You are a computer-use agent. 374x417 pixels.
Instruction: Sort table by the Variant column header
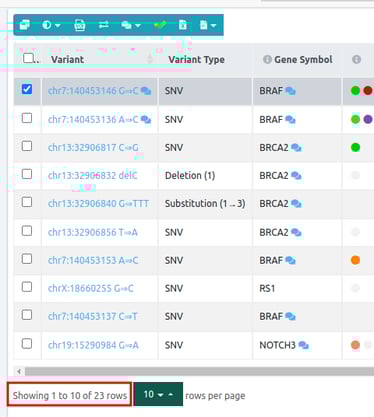pos(67,59)
